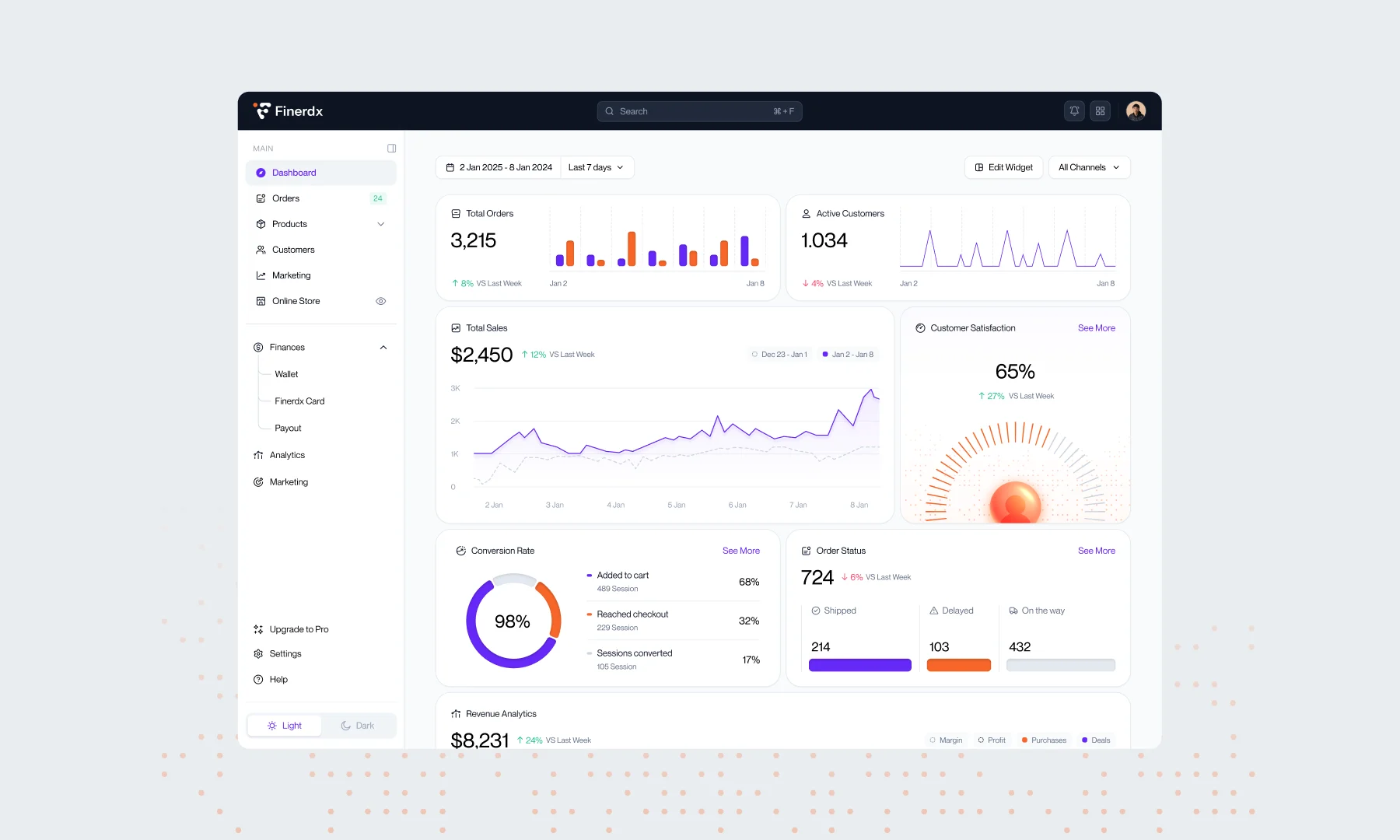The image size is (1400, 840).
Task: Click the Finerdx logo icon
Action: 261,111
